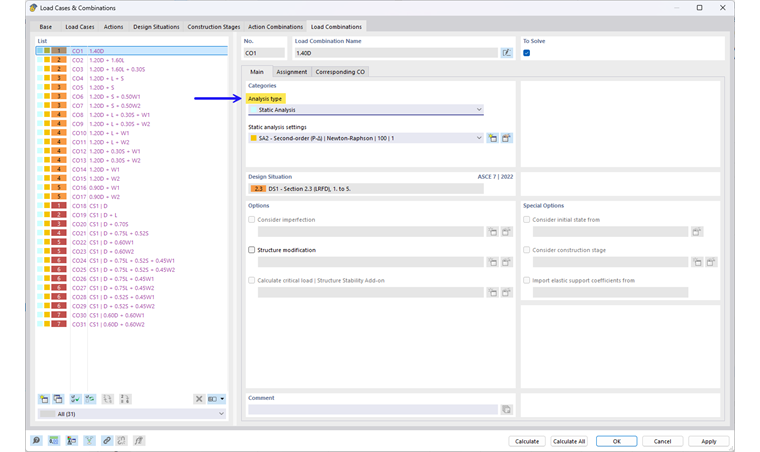This screenshot has height=452, width=760.
Task: Click new construction stage icon under Special Options
Action: click(x=697, y=262)
